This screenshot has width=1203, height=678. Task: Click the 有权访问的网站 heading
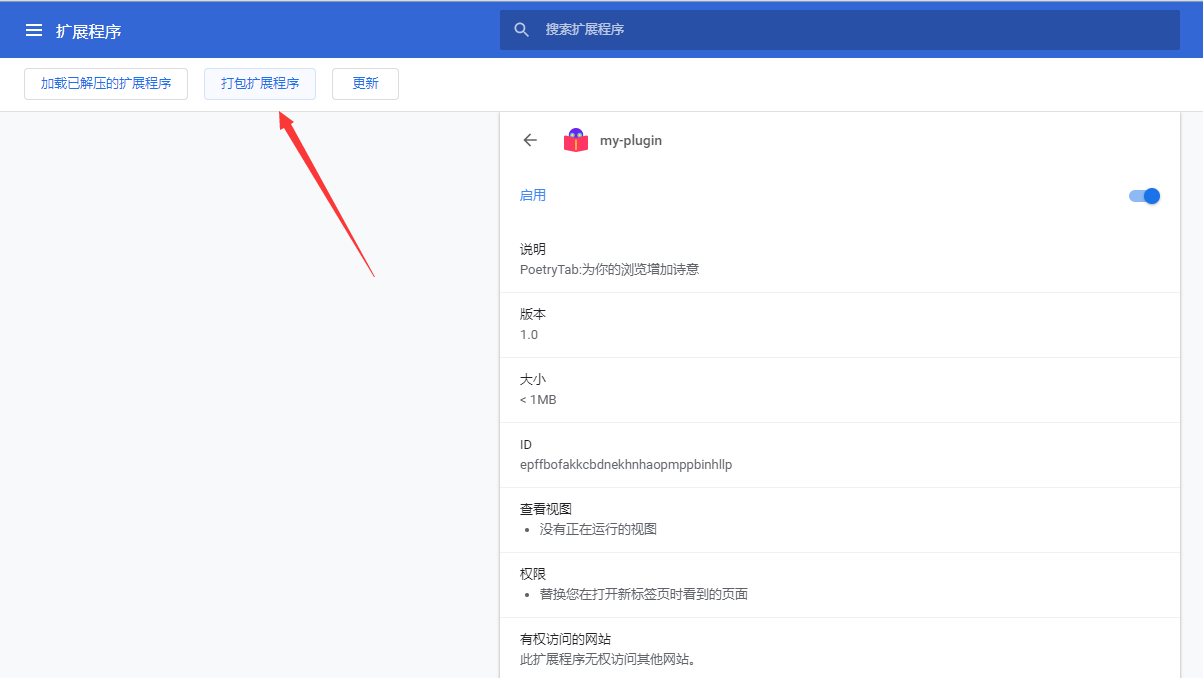click(565, 639)
